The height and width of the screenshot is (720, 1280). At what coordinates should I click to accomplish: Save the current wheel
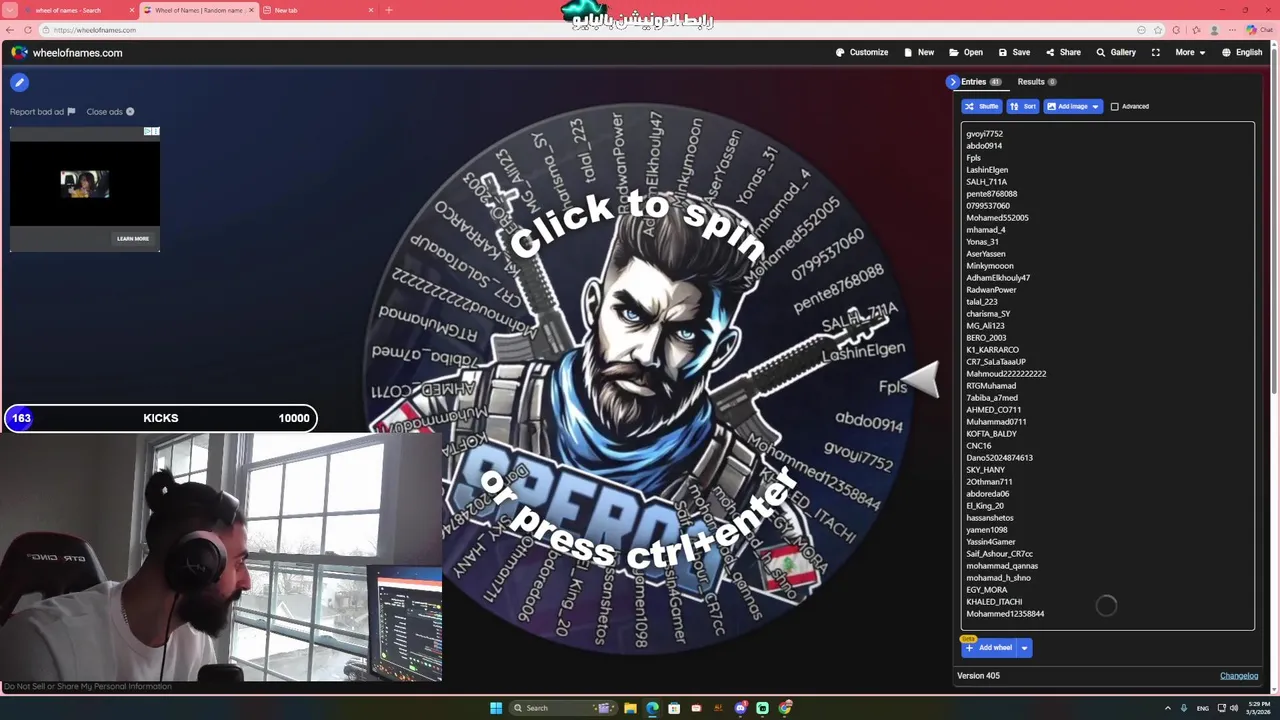tap(1014, 52)
